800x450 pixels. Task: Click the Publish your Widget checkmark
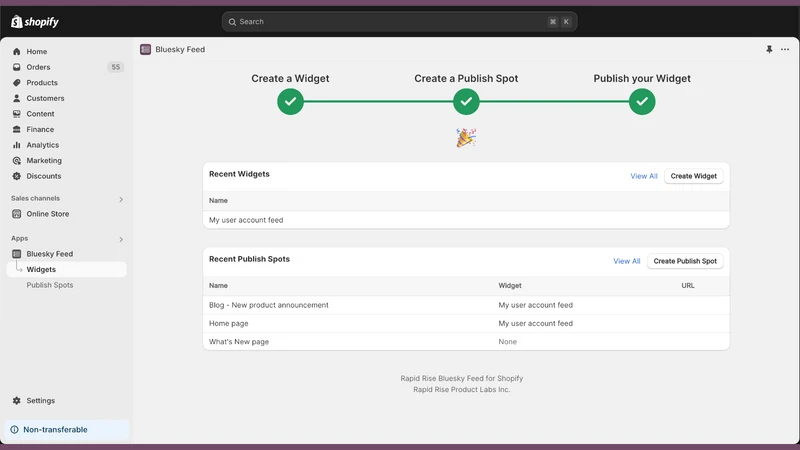642,102
